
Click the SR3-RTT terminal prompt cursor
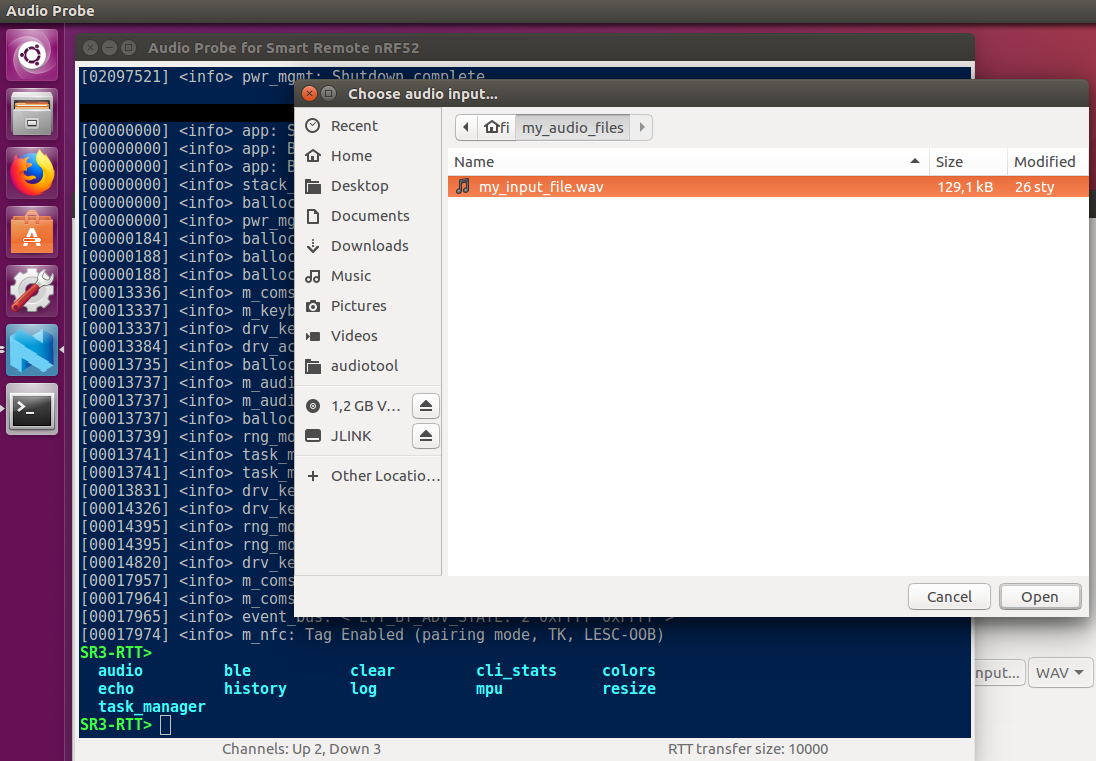click(x=165, y=725)
